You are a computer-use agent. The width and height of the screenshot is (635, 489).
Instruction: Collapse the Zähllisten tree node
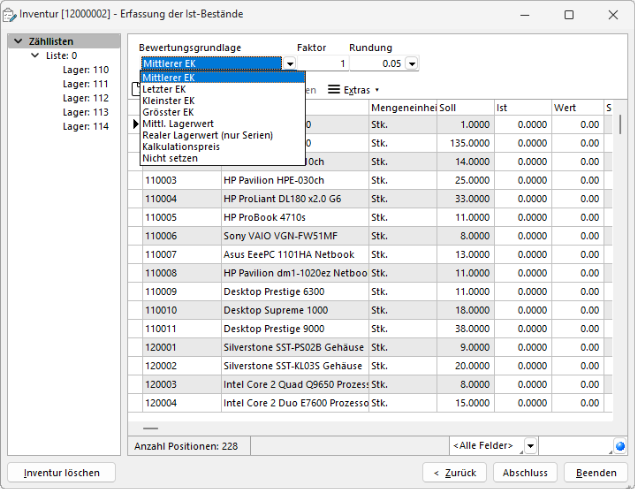(19, 42)
